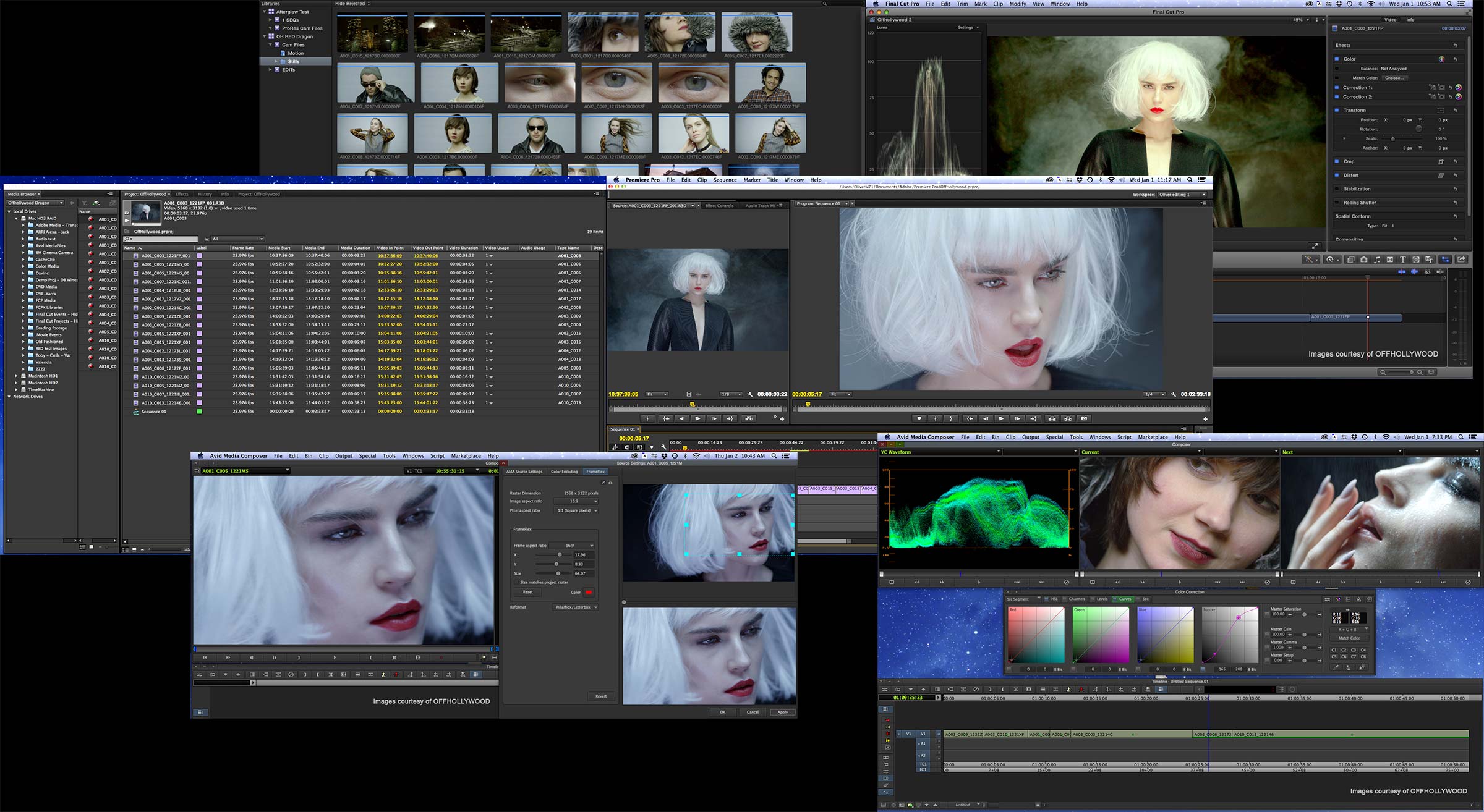Expand the Macintosh HD1 drive tree item
This screenshot has width=1484, height=812.
16,376
